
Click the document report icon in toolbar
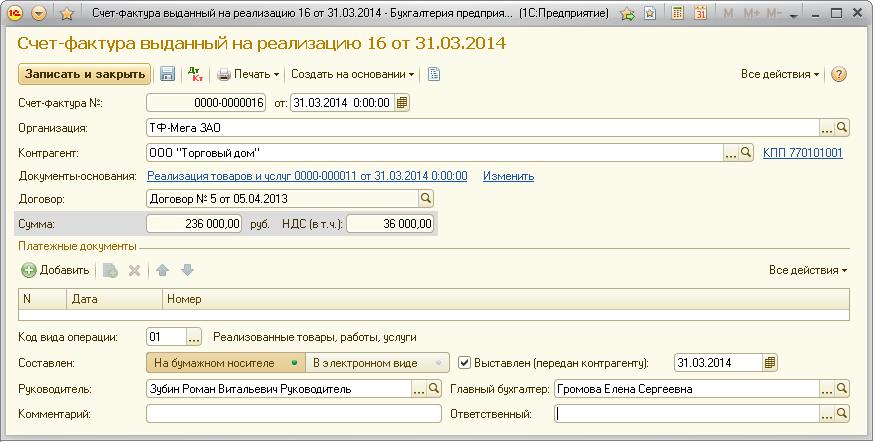(x=434, y=74)
